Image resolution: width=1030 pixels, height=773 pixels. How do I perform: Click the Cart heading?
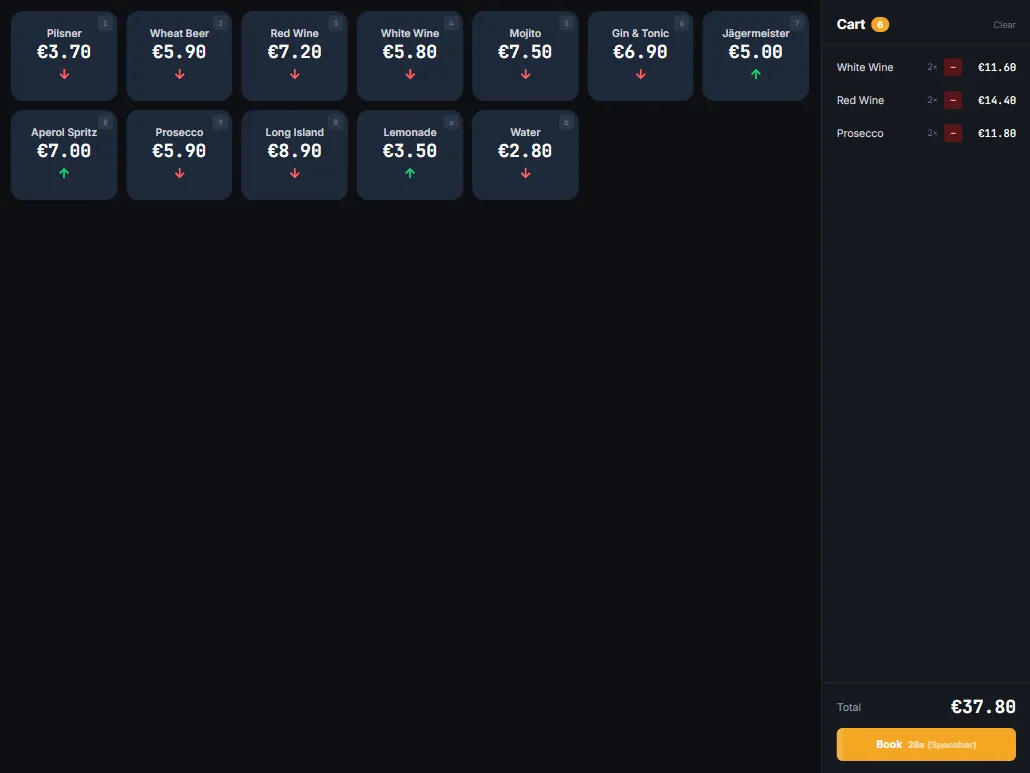(x=850, y=24)
